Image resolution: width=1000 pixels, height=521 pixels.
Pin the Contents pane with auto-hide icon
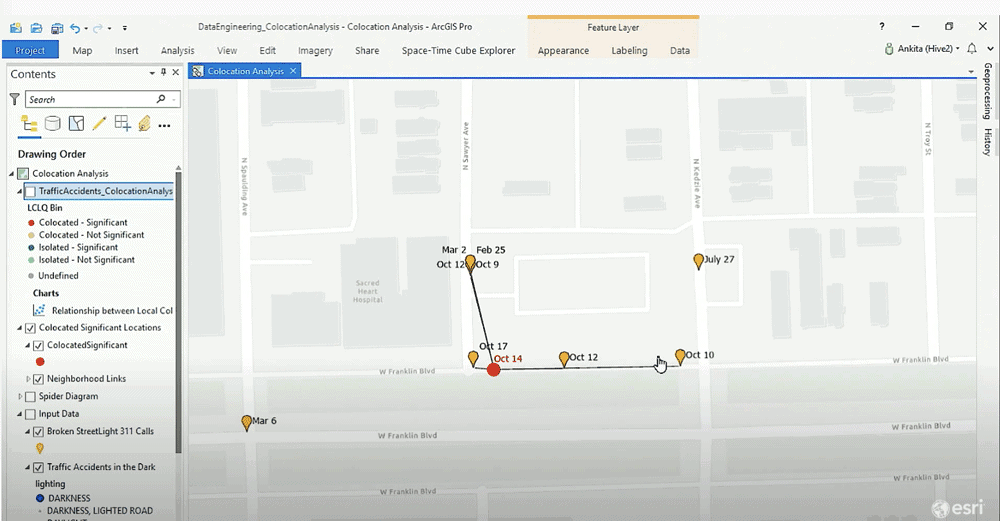(163, 73)
